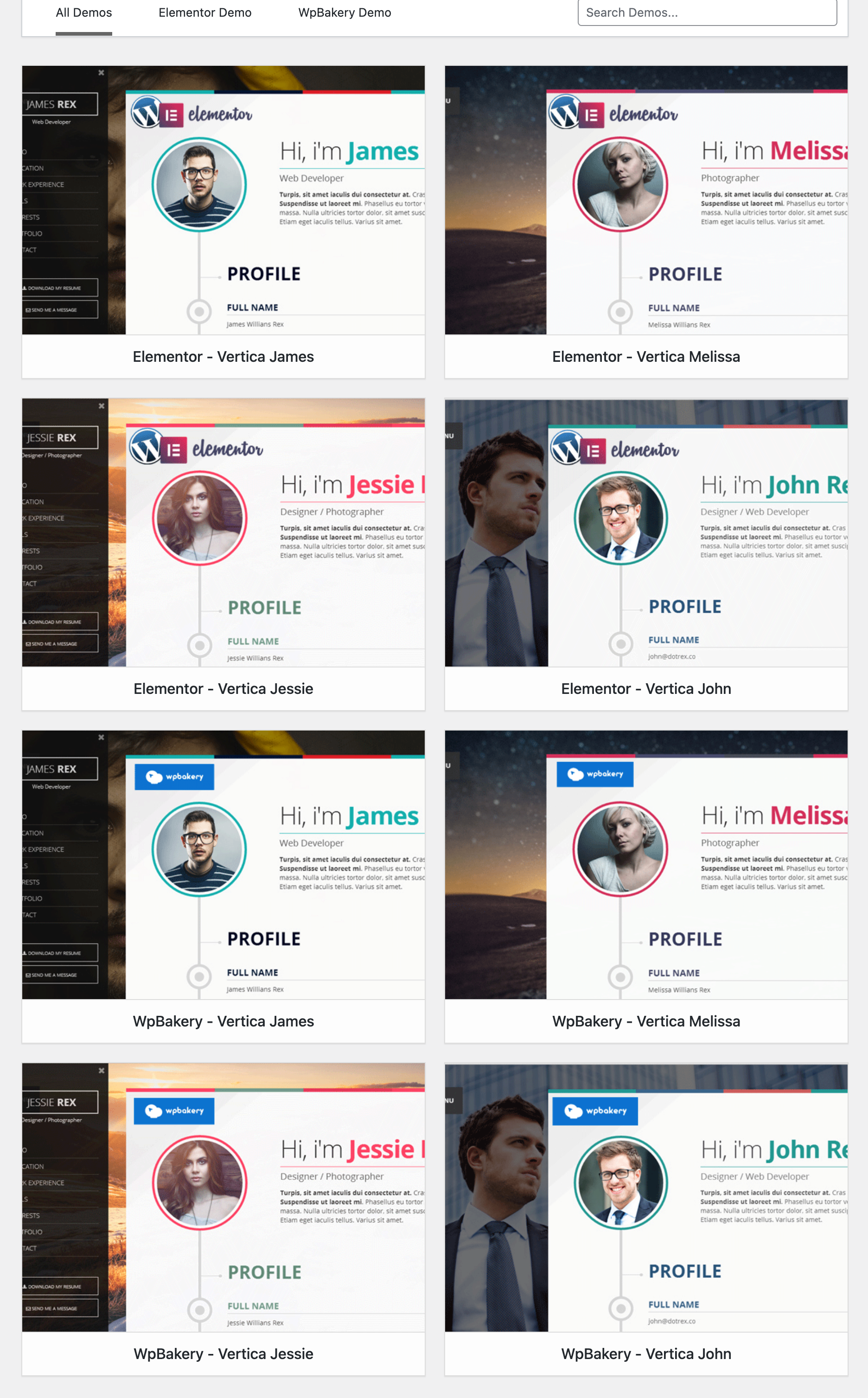The height and width of the screenshot is (1398, 868).
Task: Click the Search Demos input field
Action: pyautogui.click(x=707, y=13)
